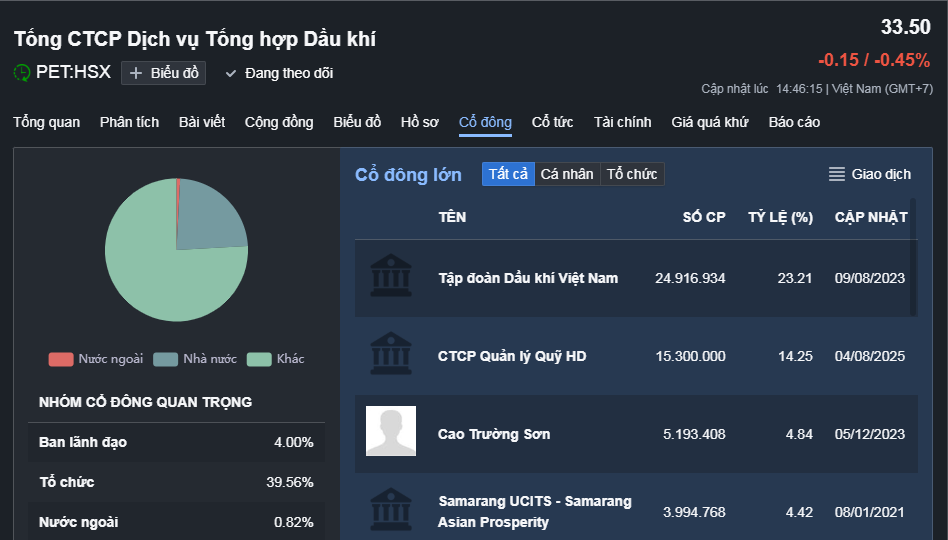Click the institution icon for CTCP Quản lý Quỹ HD
The height and width of the screenshot is (540, 948).
(x=391, y=354)
